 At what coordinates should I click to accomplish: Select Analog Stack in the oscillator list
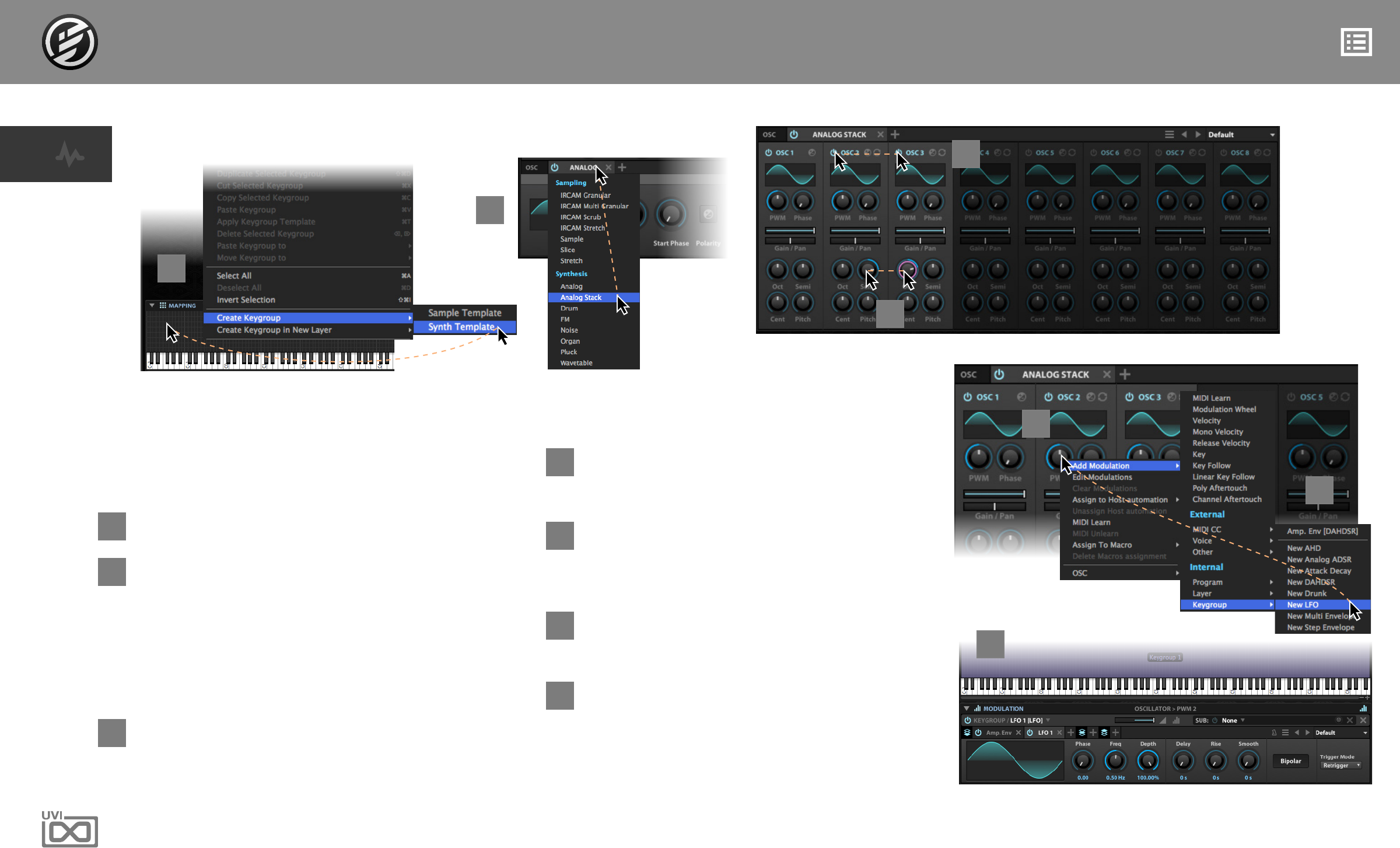click(581, 298)
